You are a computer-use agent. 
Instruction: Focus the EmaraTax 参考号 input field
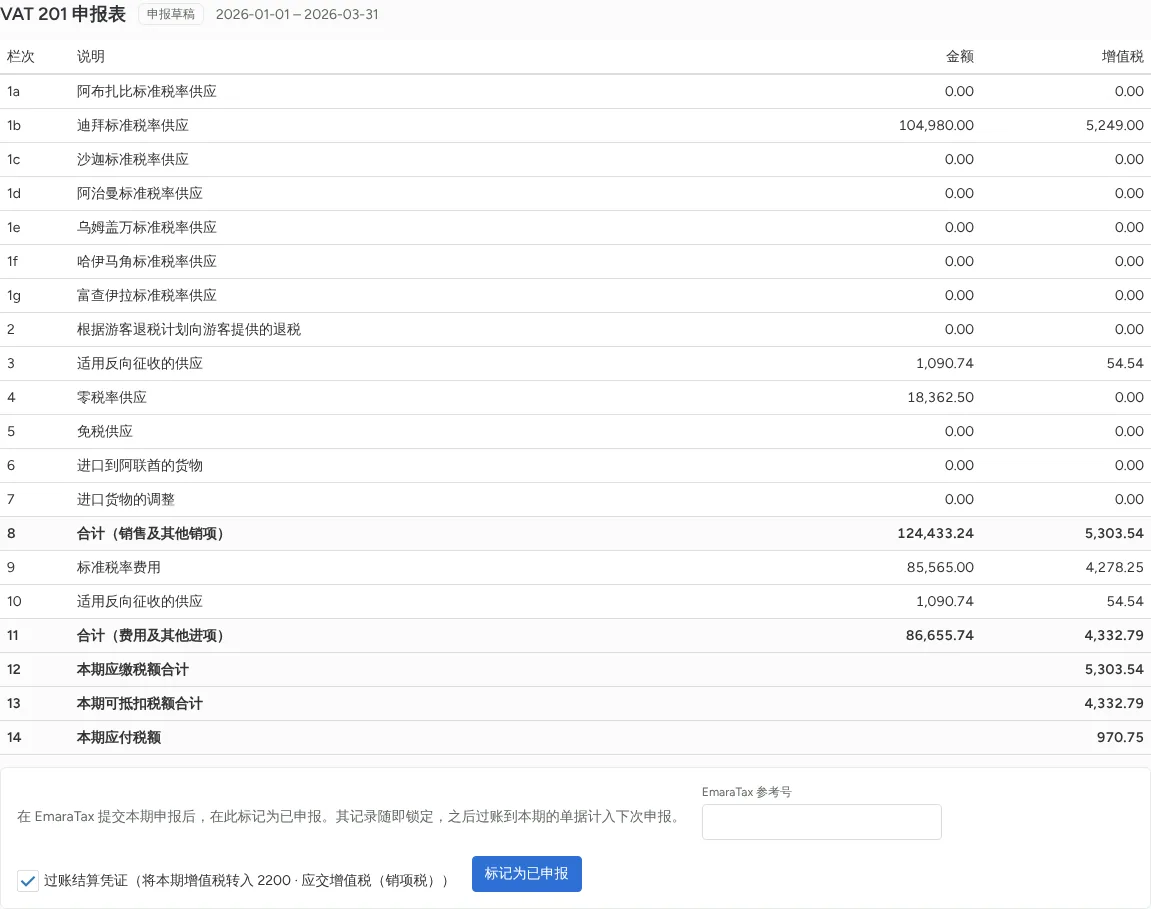click(821, 822)
